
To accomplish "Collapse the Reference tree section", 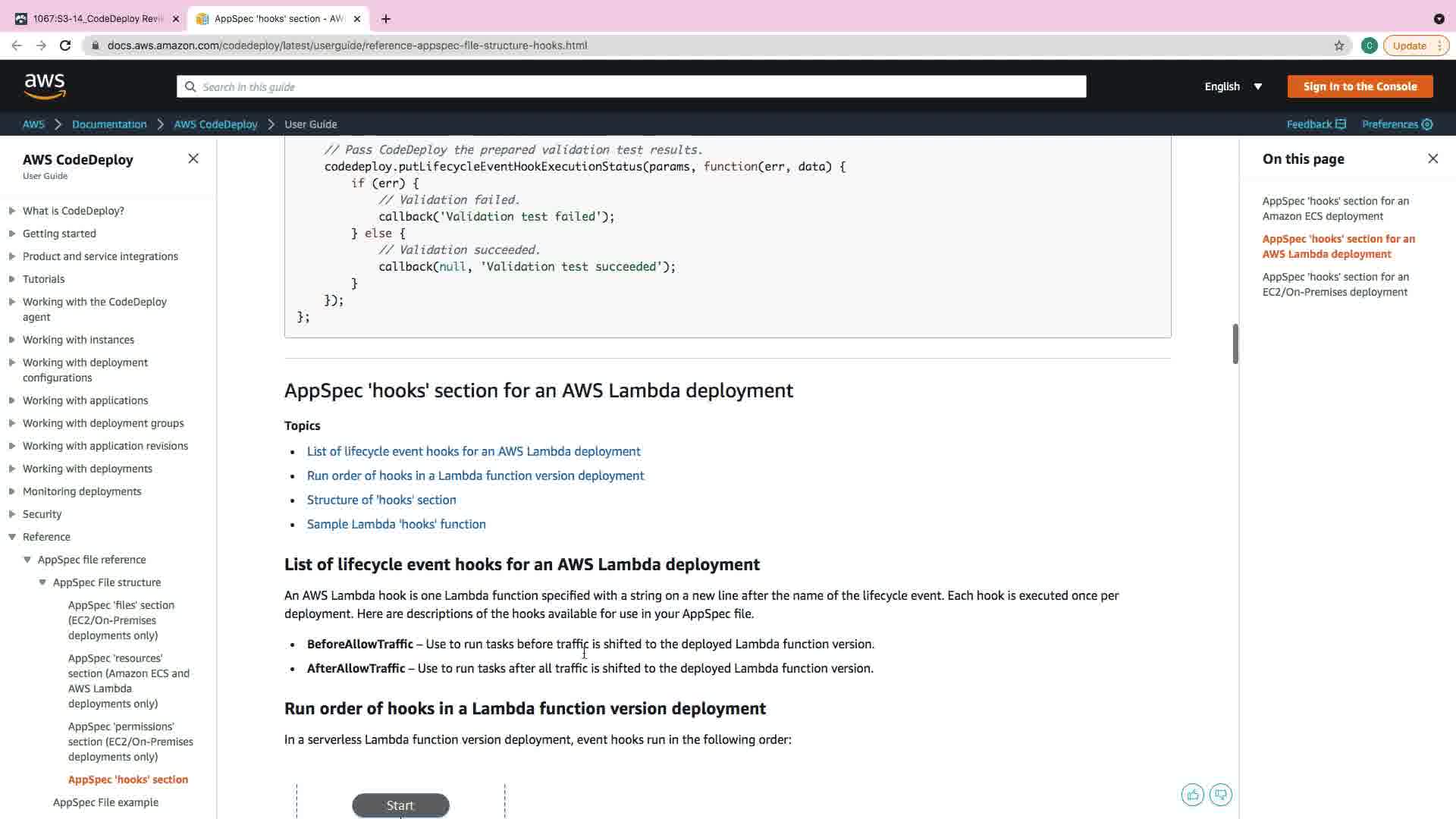I will tap(12, 537).
